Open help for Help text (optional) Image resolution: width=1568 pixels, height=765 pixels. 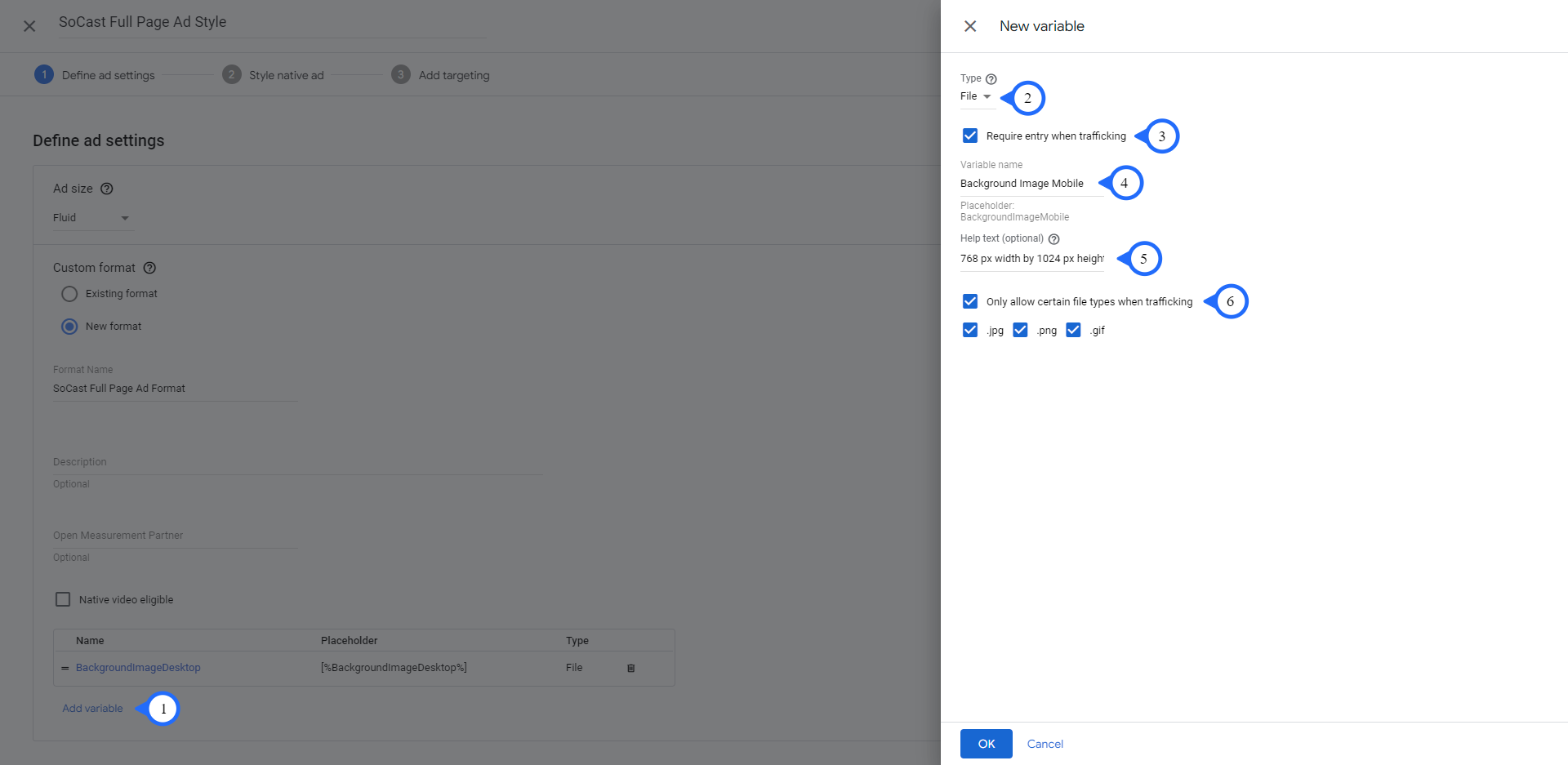tap(1053, 239)
